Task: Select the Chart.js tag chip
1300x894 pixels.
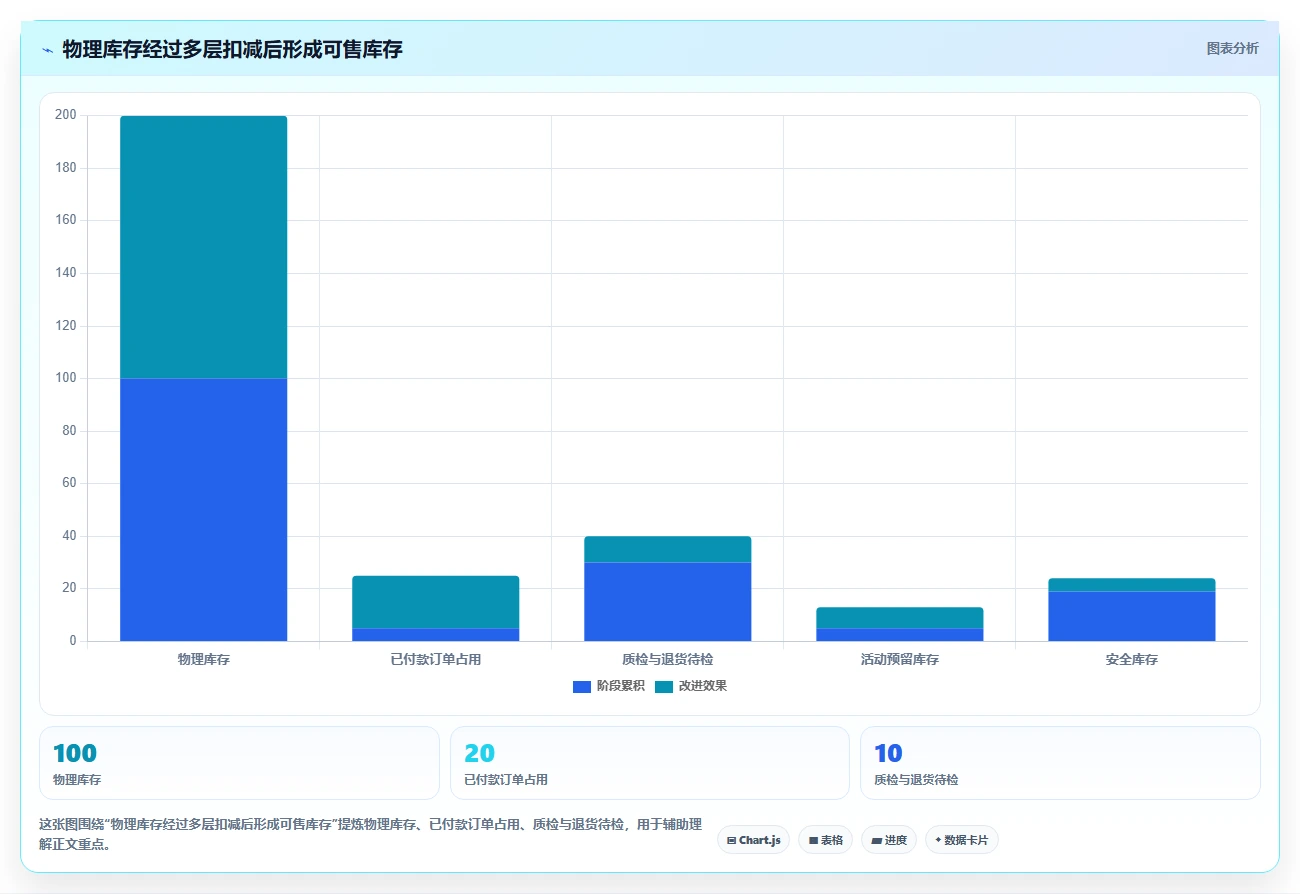Action: coord(754,840)
